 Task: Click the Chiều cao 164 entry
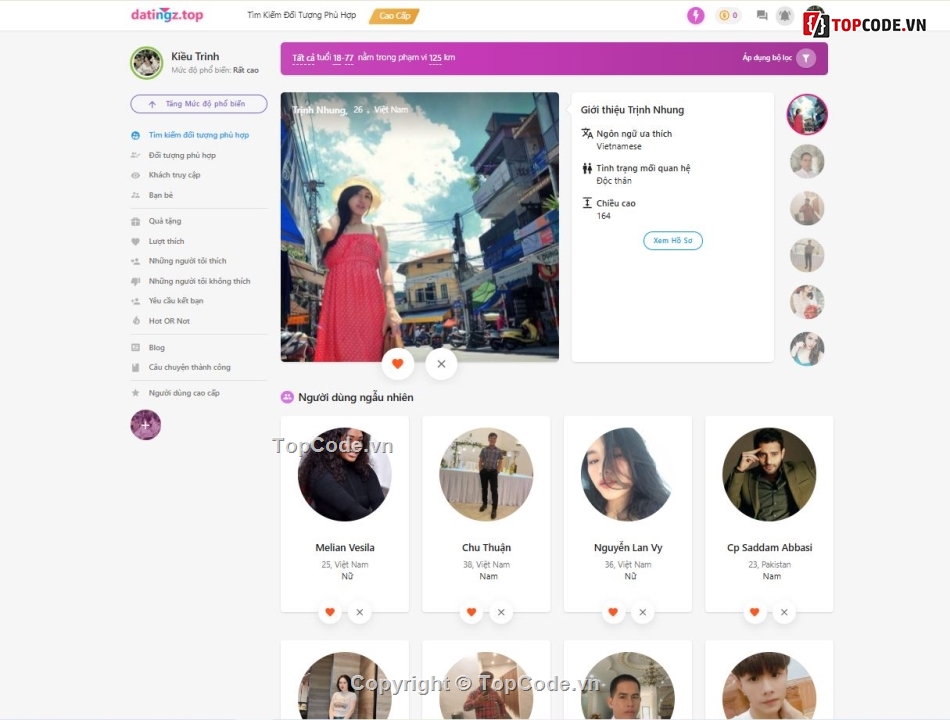(x=610, y=209)
